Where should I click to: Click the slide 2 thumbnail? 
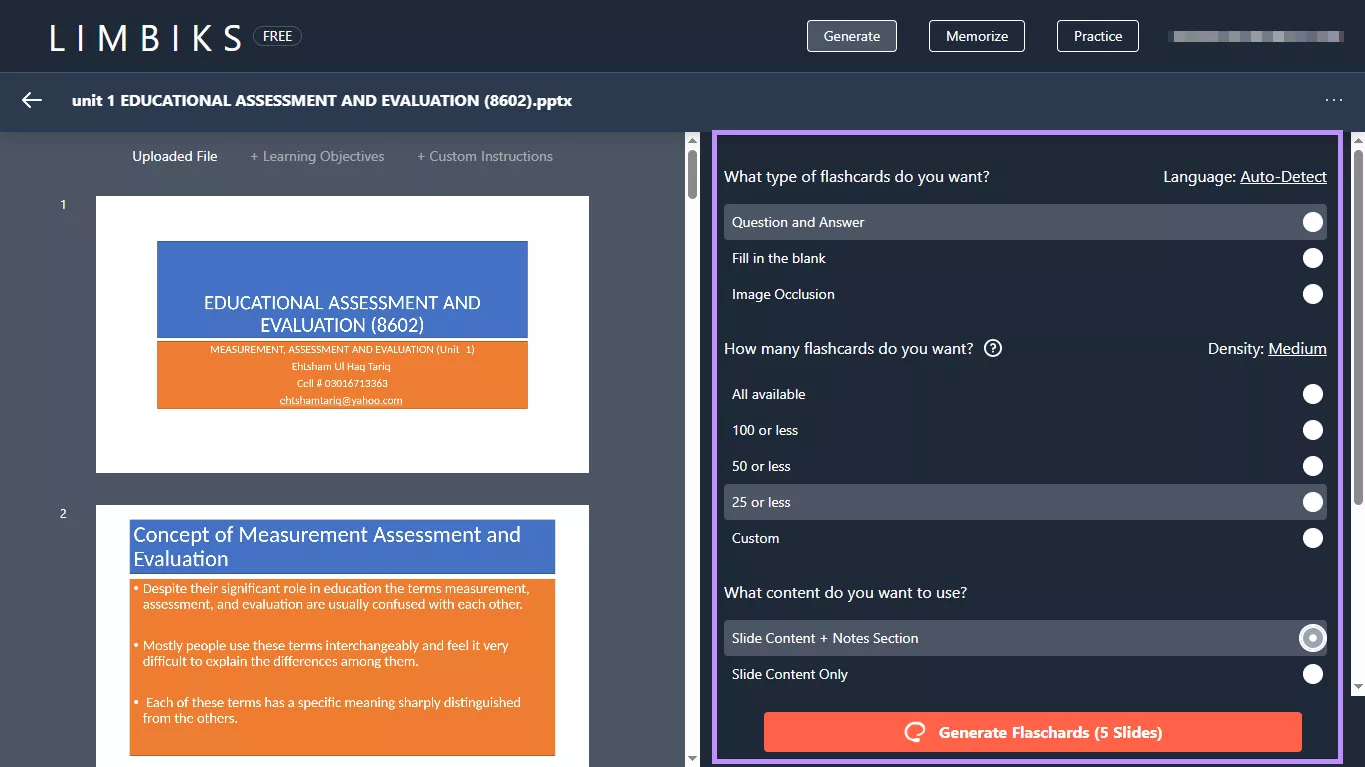(342, 634)
